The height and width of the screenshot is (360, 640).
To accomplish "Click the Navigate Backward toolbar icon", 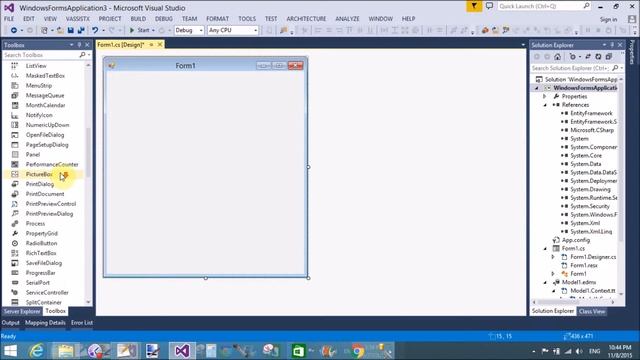I will (13, 30).
